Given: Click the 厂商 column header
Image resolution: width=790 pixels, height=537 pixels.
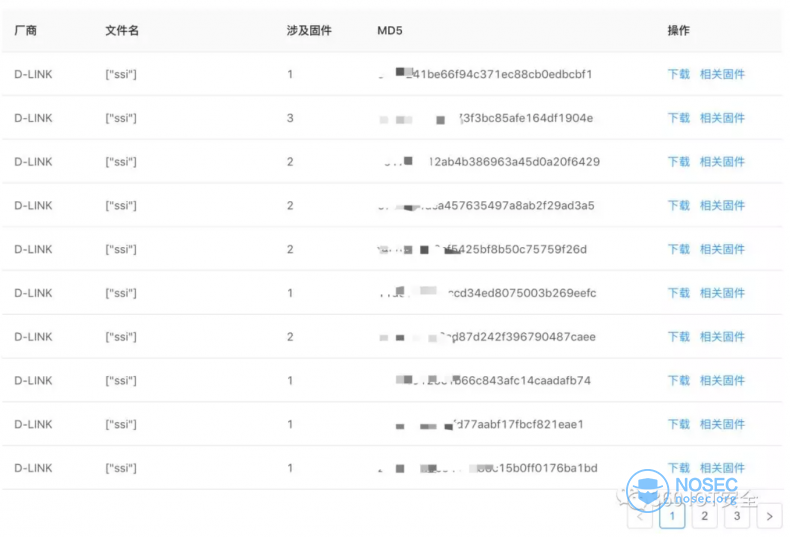Looking at the screenshot, I should pos(26,31).
